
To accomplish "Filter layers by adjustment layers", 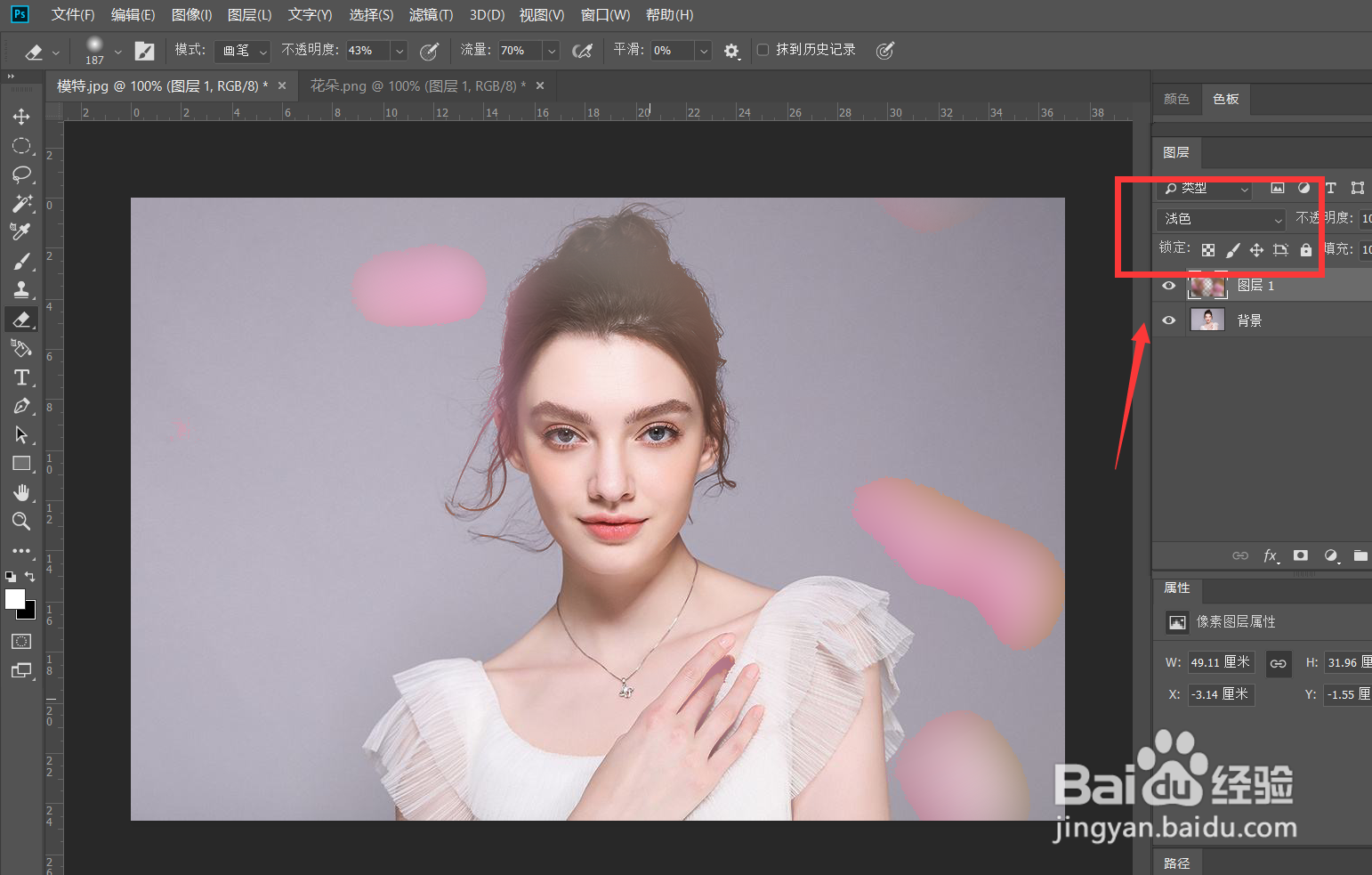I will click(1304, 188).
